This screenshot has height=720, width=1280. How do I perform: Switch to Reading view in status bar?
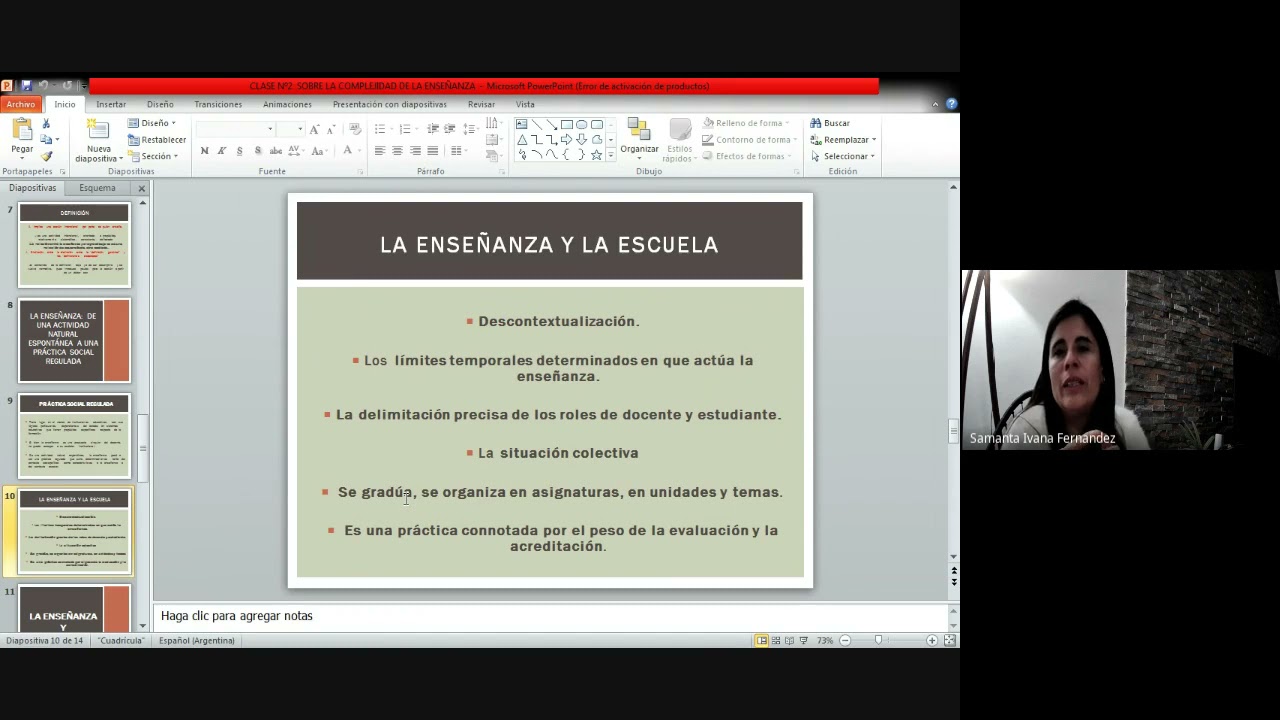pos(790,640)
